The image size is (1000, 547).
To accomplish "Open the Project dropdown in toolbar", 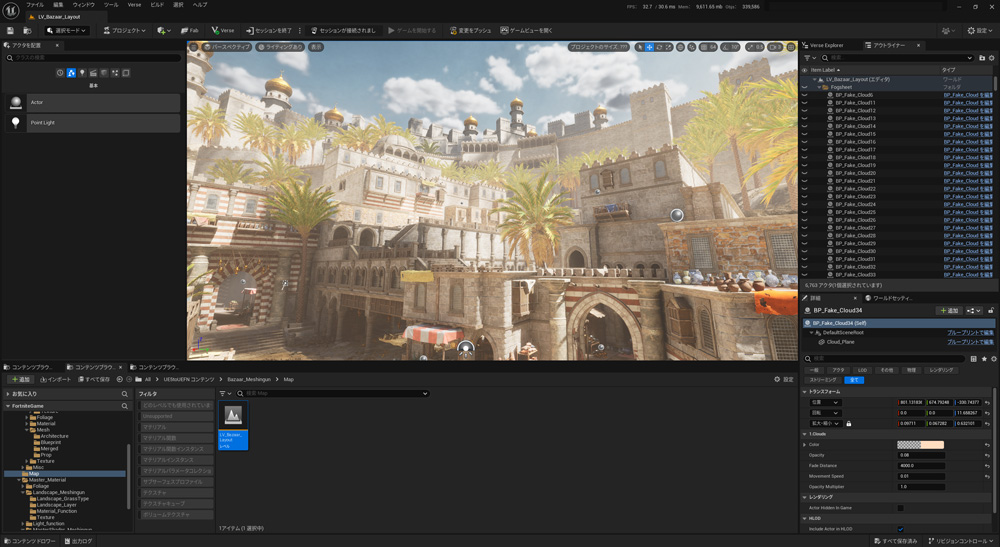I will click(x=124, y=31).
